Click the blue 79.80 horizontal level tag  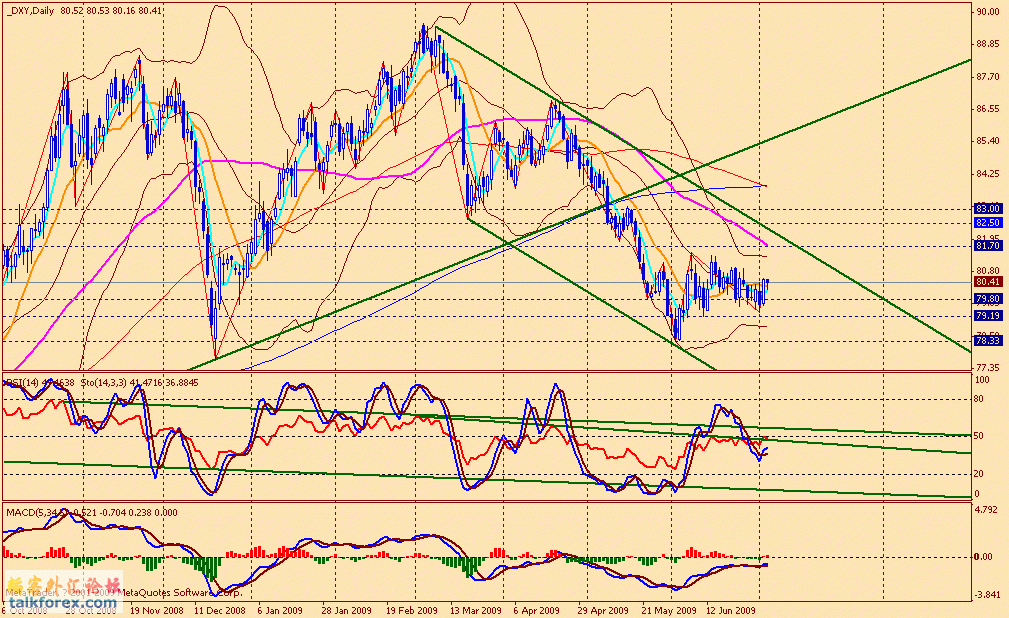(988, 299)
